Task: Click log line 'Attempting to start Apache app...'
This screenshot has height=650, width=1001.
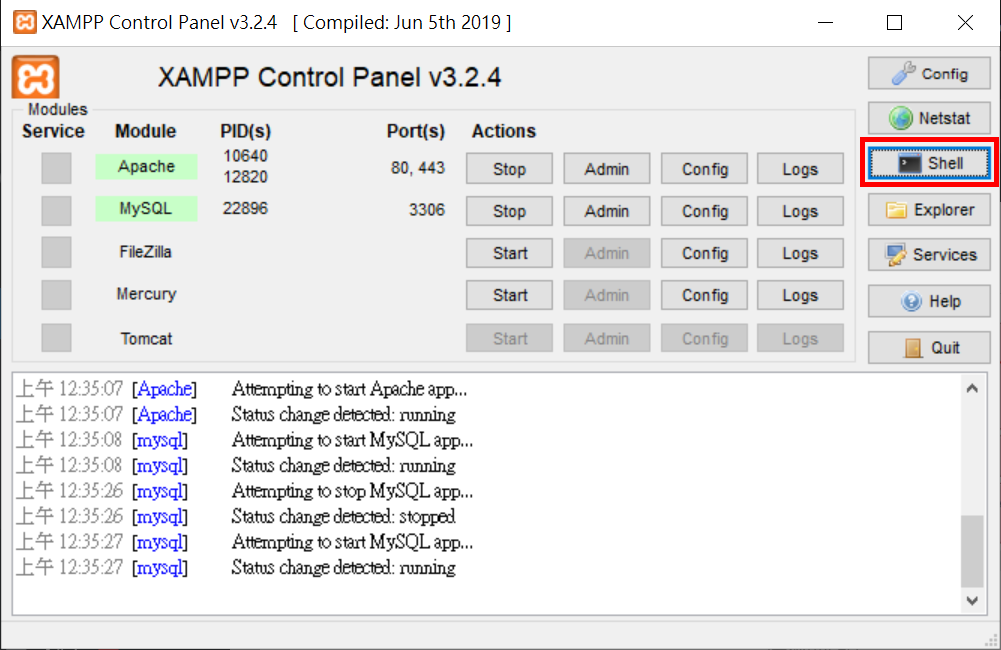Action: 349,389
